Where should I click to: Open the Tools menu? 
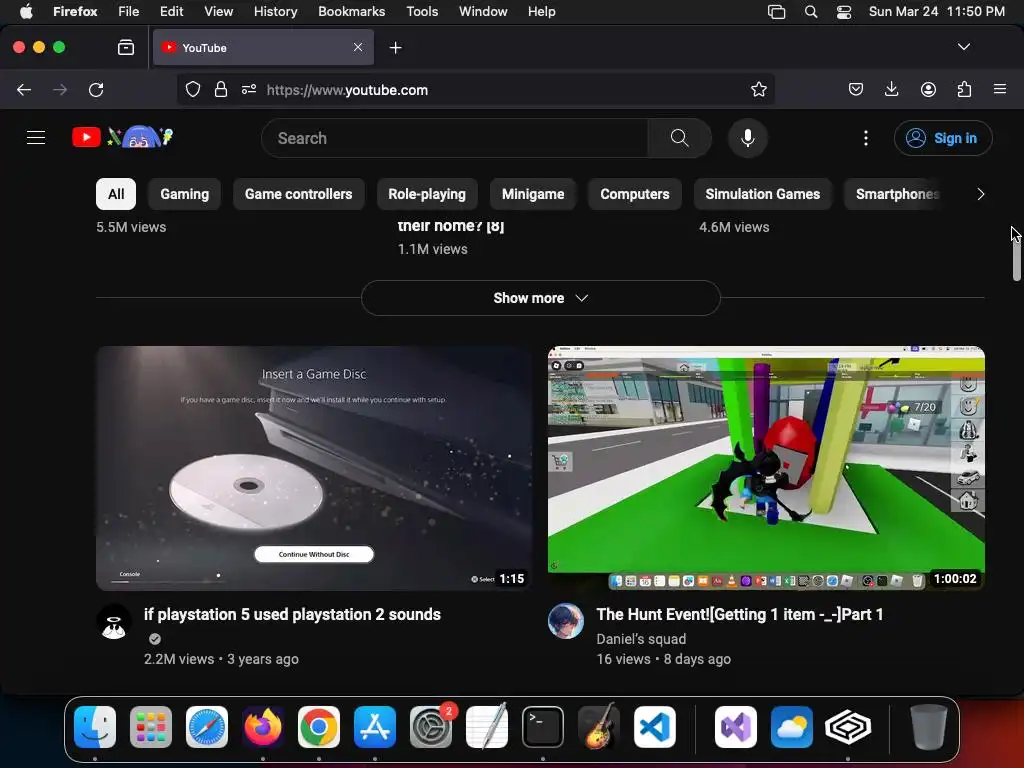click(422, 11)
